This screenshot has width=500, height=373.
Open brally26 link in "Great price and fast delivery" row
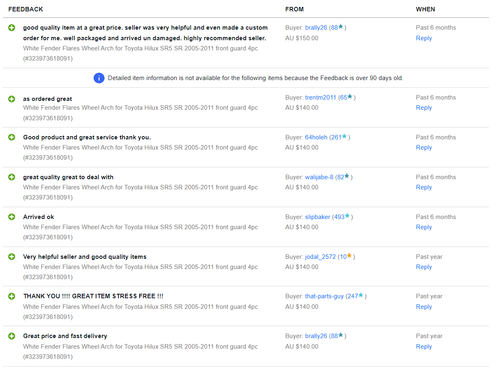click(x=316, y=336)
